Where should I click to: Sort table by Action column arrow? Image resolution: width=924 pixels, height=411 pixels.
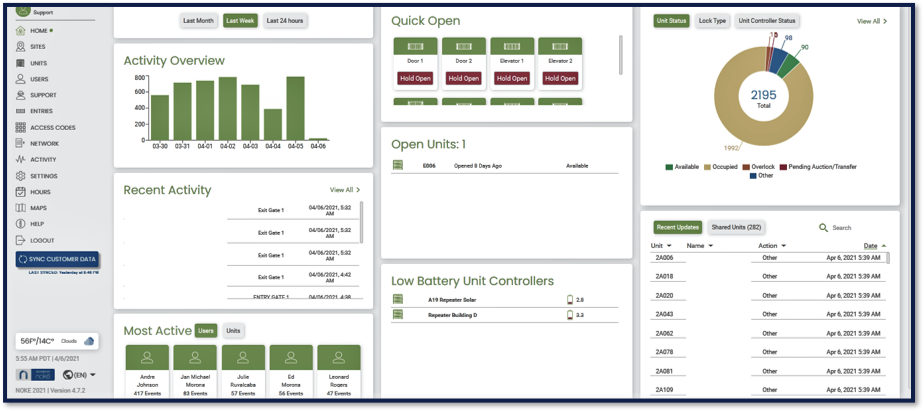coord(783,246)
